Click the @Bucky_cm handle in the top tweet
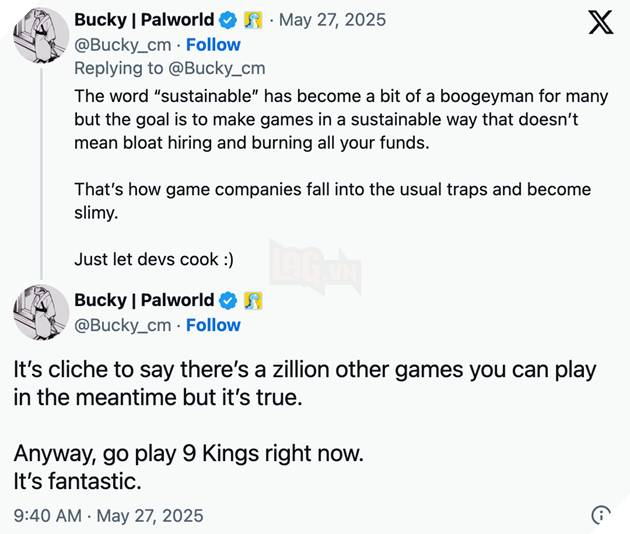The height and width of the screenshot is (534, 630). pyautogui.click(x=123, y=45)
